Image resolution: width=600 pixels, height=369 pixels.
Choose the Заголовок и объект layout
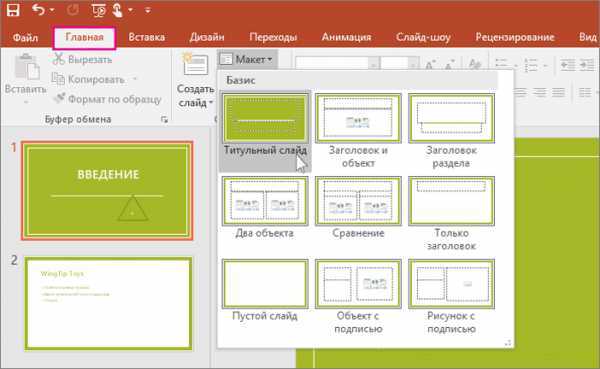(358, 131)
